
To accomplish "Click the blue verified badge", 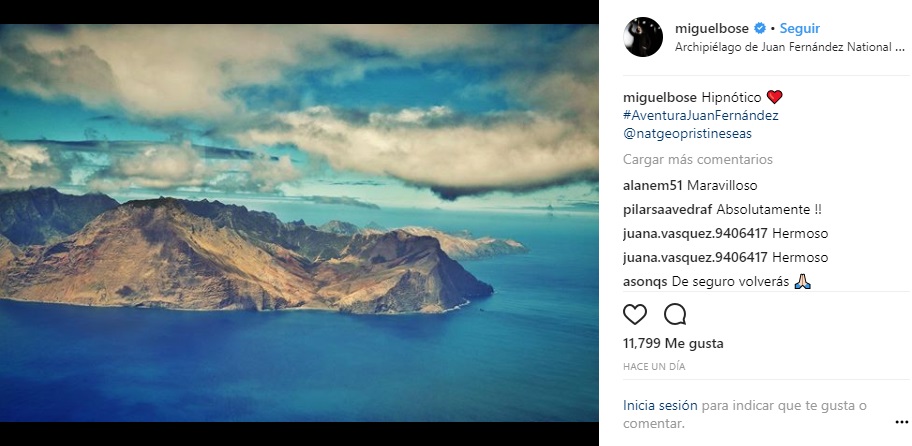I will (759, 28).
